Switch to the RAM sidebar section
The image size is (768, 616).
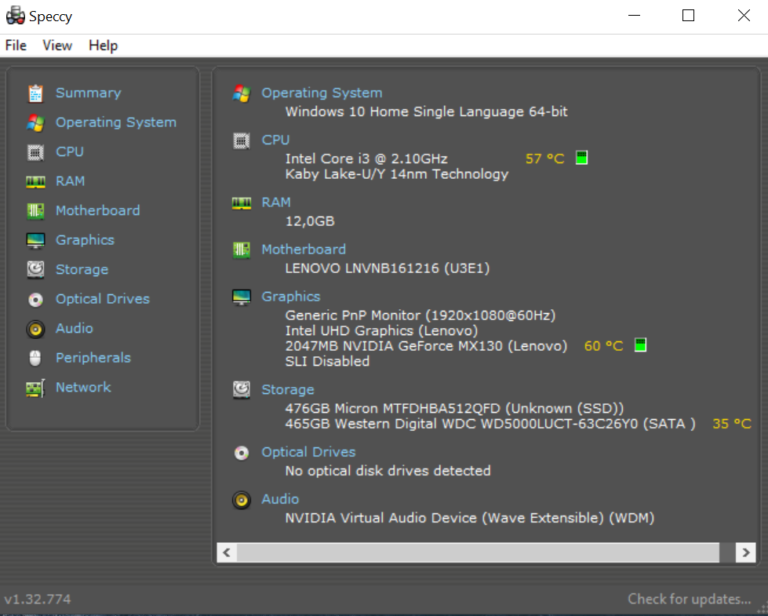pyautogui.click(x=70, y=181)
